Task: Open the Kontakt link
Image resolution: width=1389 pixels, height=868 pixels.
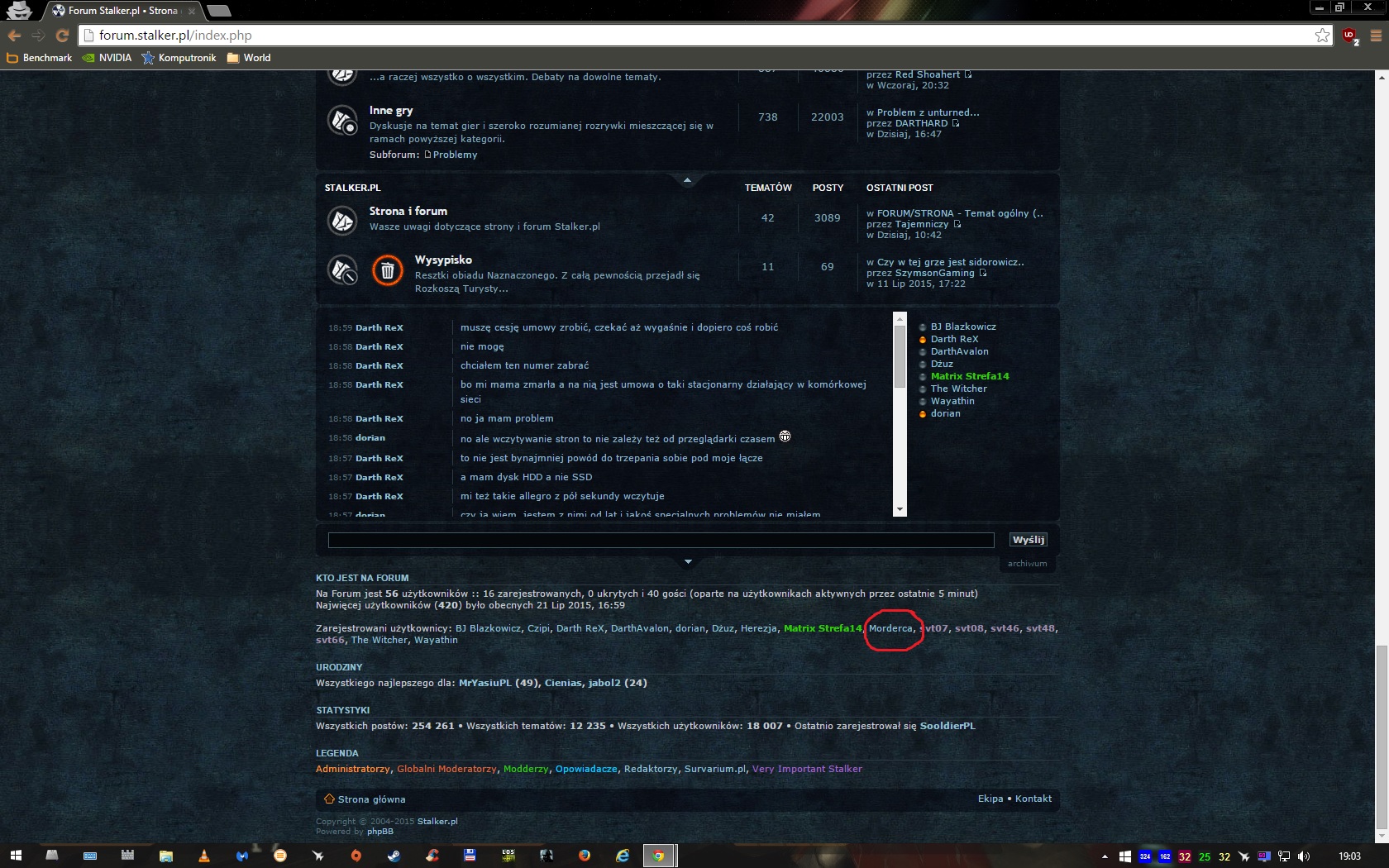Action: (x=1033, y=799)
